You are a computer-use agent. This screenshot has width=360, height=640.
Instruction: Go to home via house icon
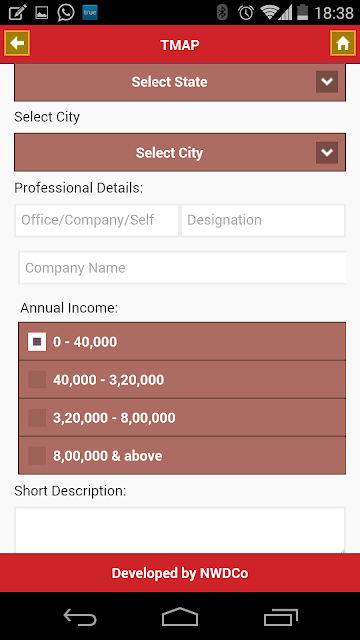343,43
